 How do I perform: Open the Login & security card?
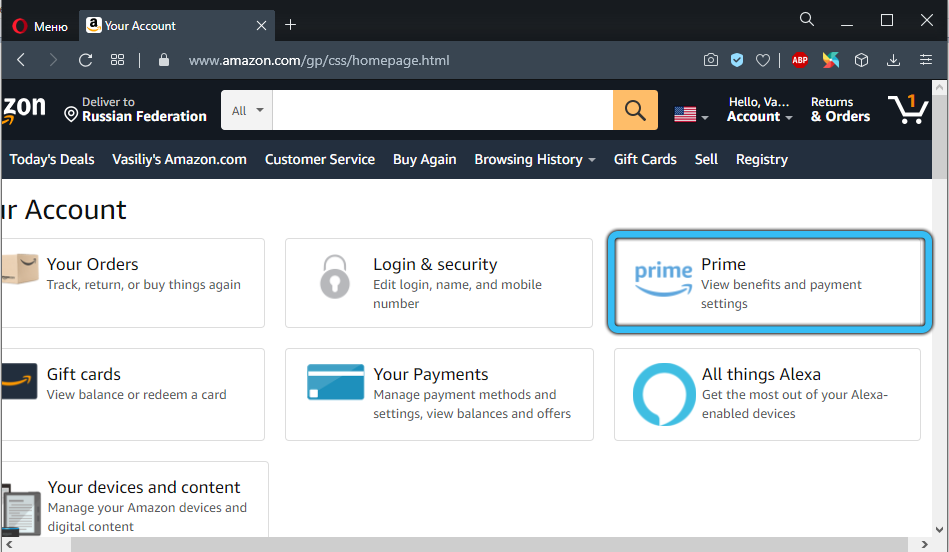(x=438, y=283)
